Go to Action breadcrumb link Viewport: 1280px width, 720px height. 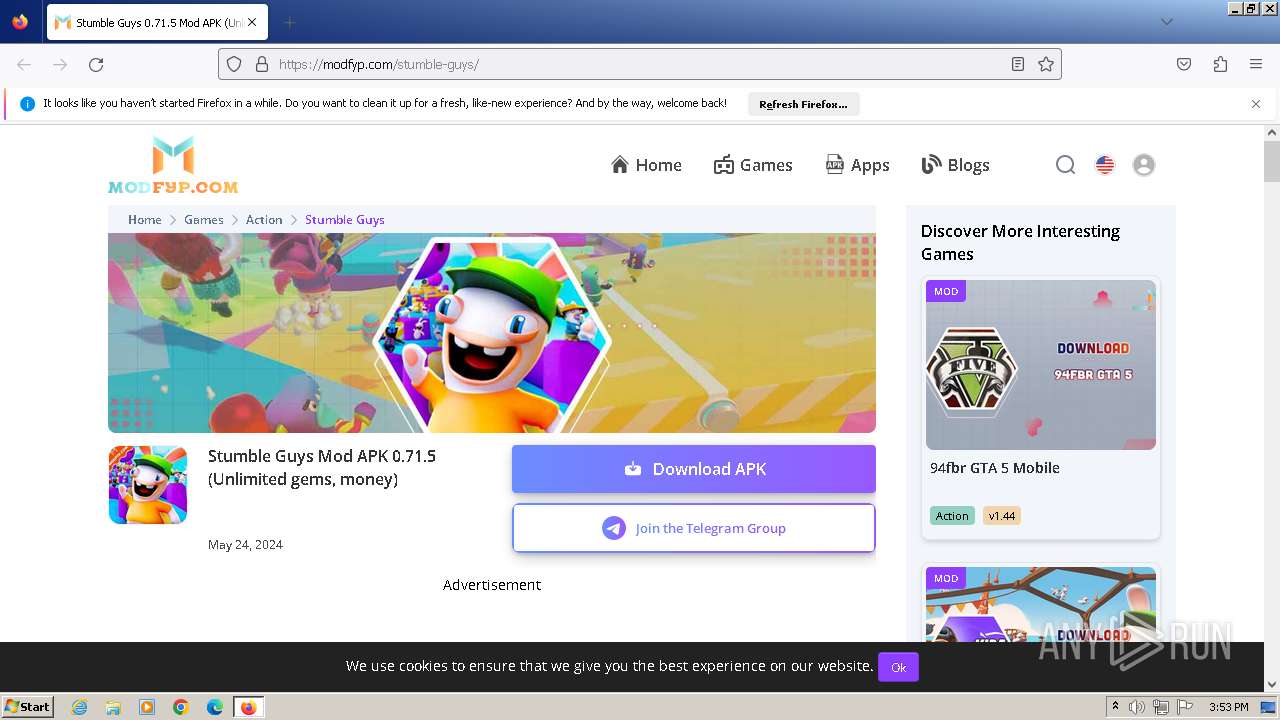264,219
